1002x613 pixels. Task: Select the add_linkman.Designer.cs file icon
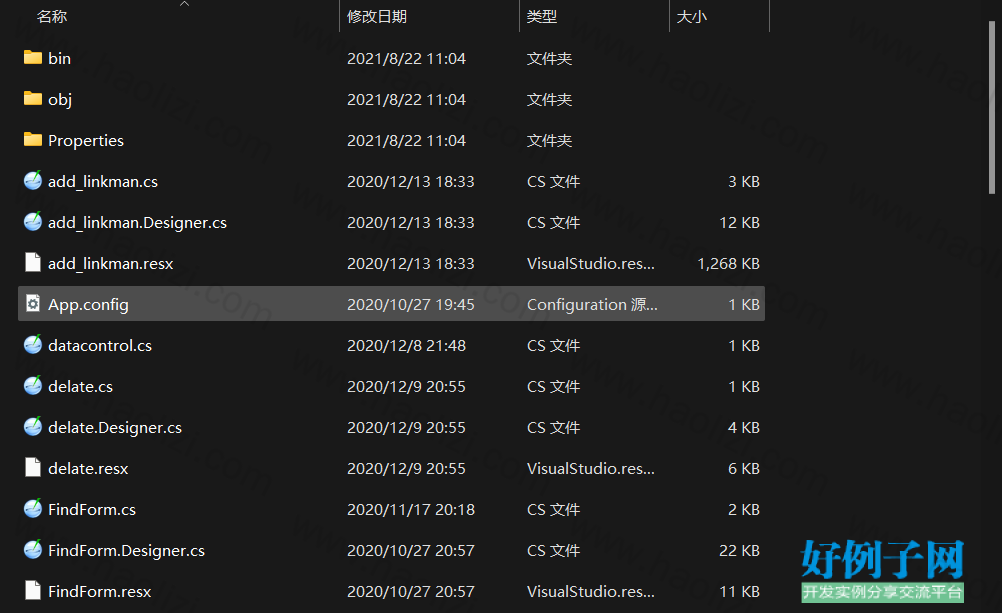pos(33,222)
